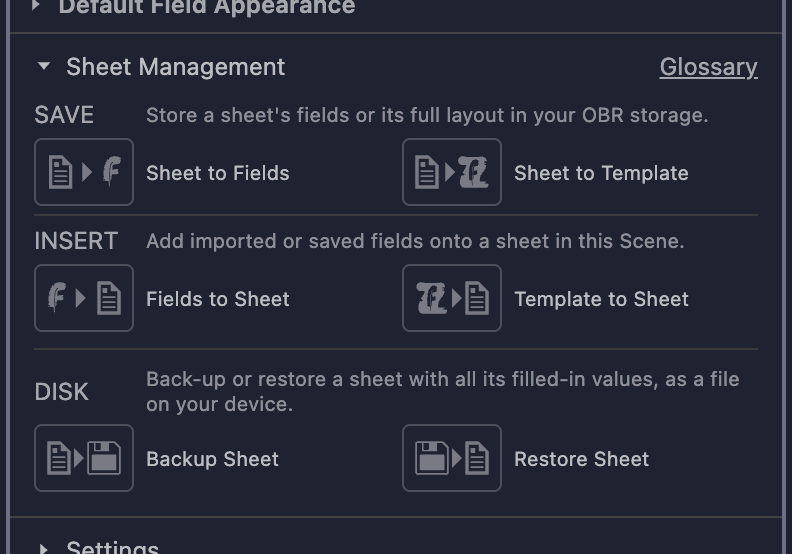Open the Glossary link
The width and height of the screenshot is (792, 554).
point(708,67)
